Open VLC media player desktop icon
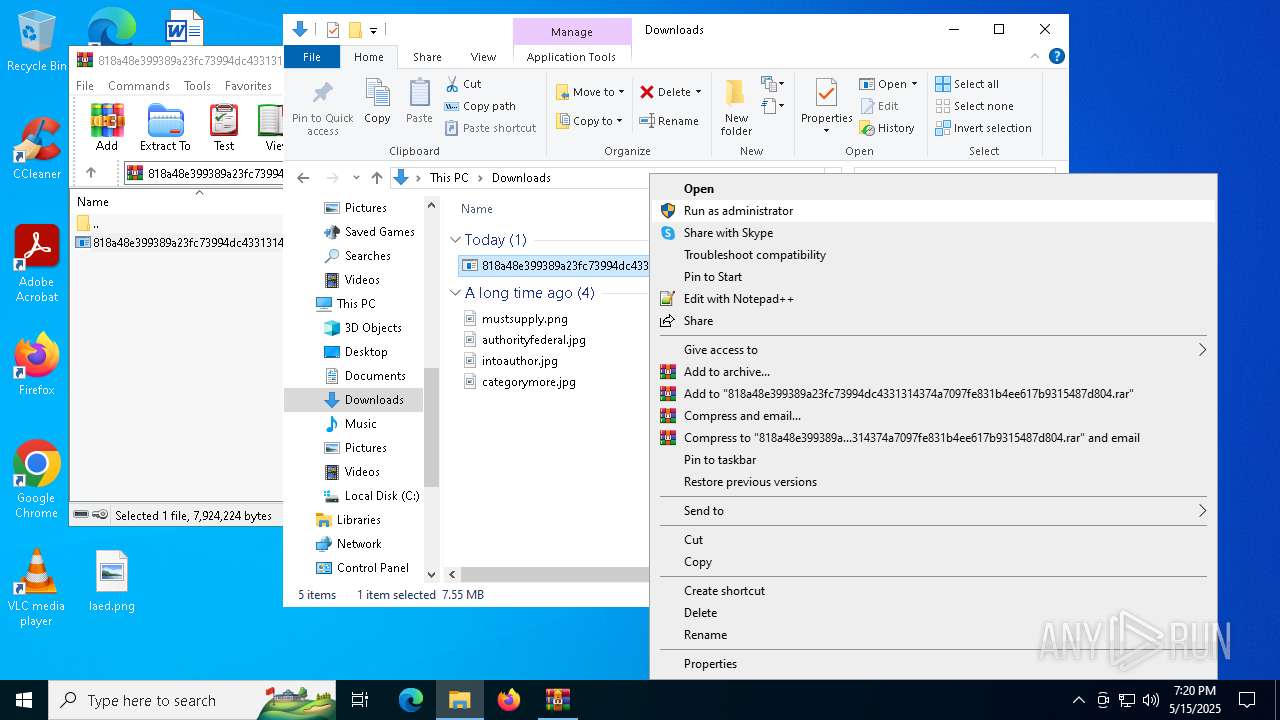The height and width of the screenshot is (720, 1280). [36, 589]
